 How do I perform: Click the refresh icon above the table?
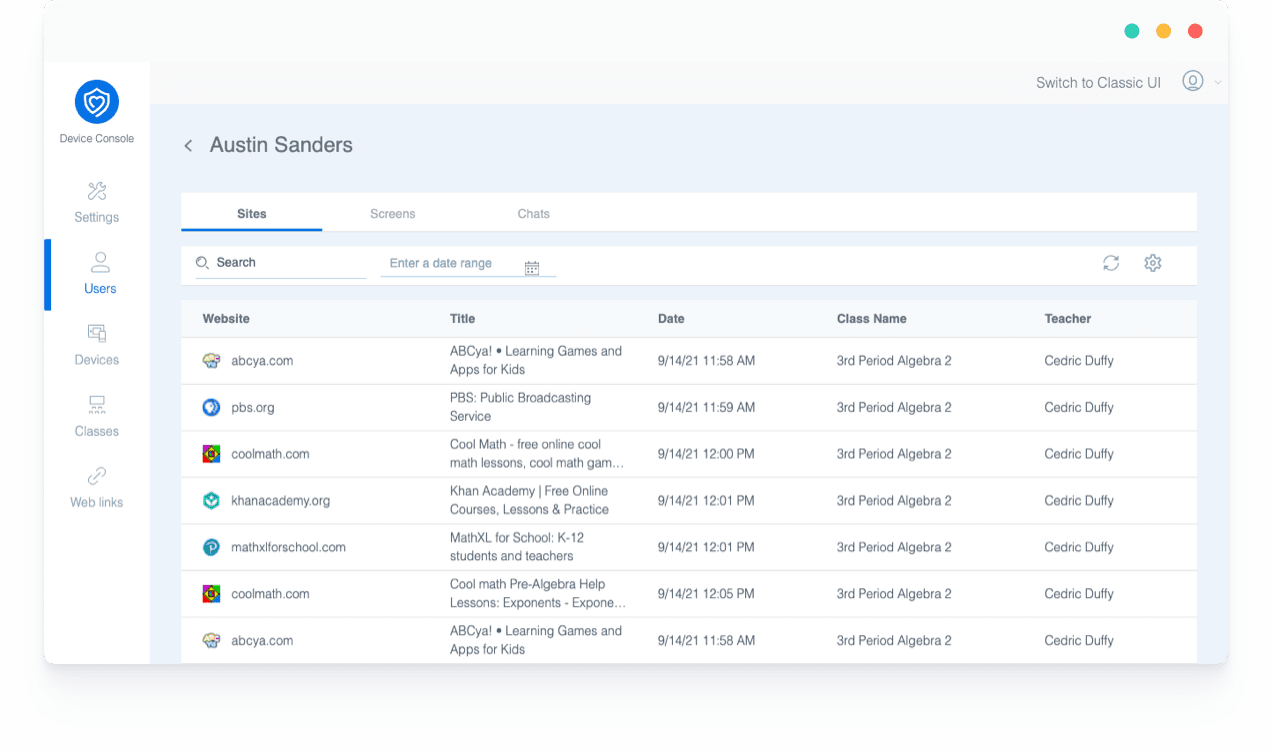(1111, 263)
